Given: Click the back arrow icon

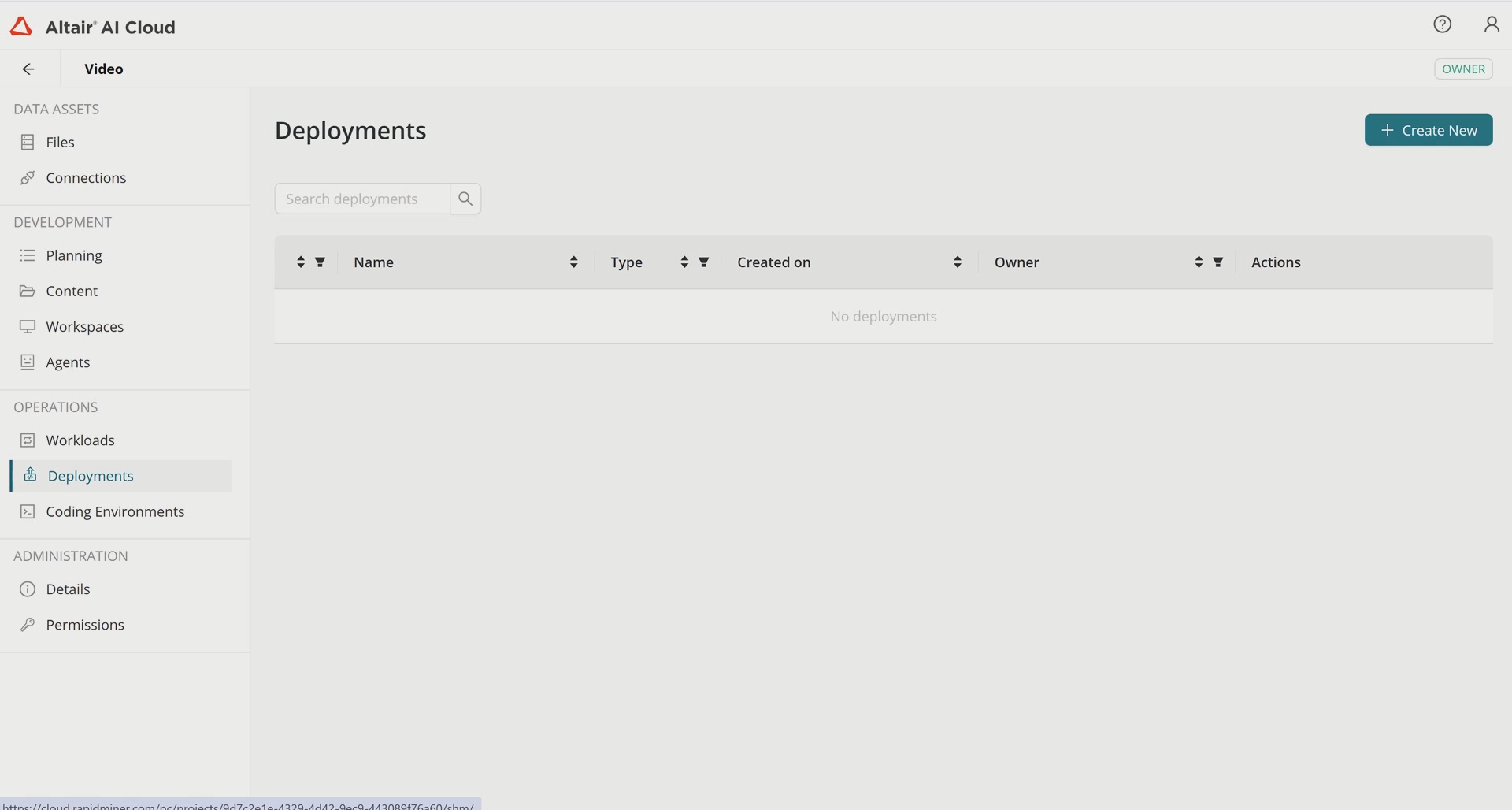Looking at the screenshot, I should (x=28, y=69).
